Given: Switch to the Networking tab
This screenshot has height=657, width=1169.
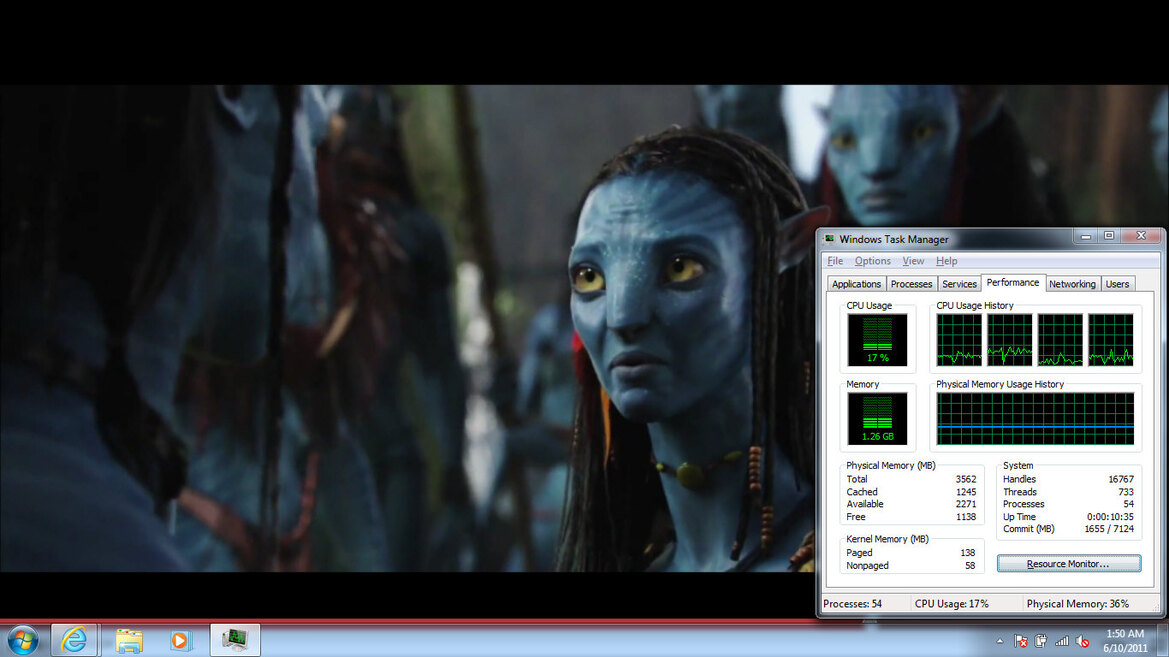Looking at the screenshot, I should pyautogui.click(x=1072, y=284).
